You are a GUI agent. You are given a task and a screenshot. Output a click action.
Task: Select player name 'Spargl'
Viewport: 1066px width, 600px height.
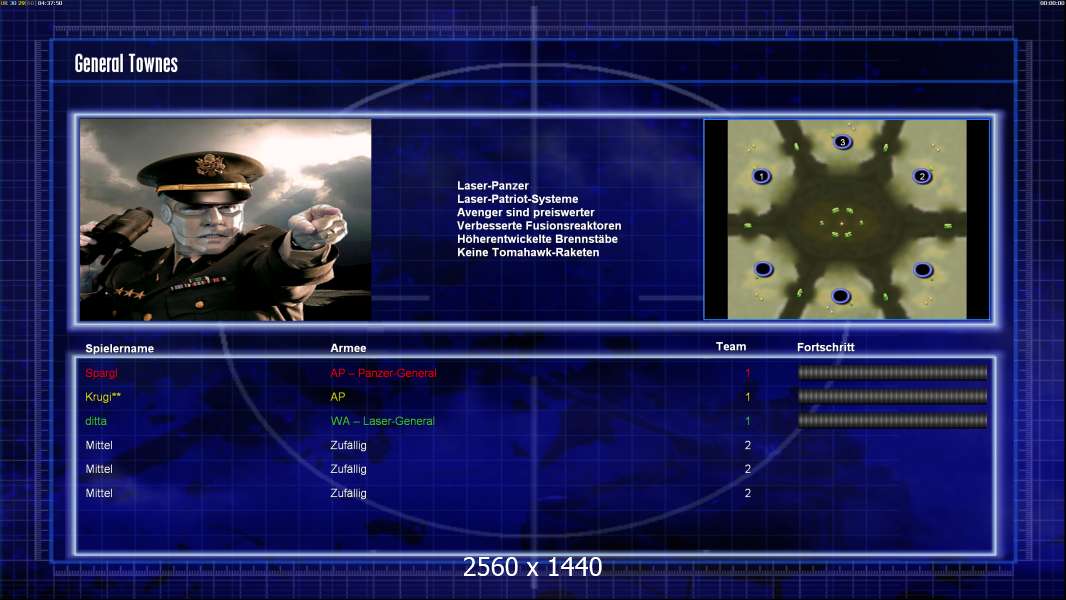[x=101, y=373]
